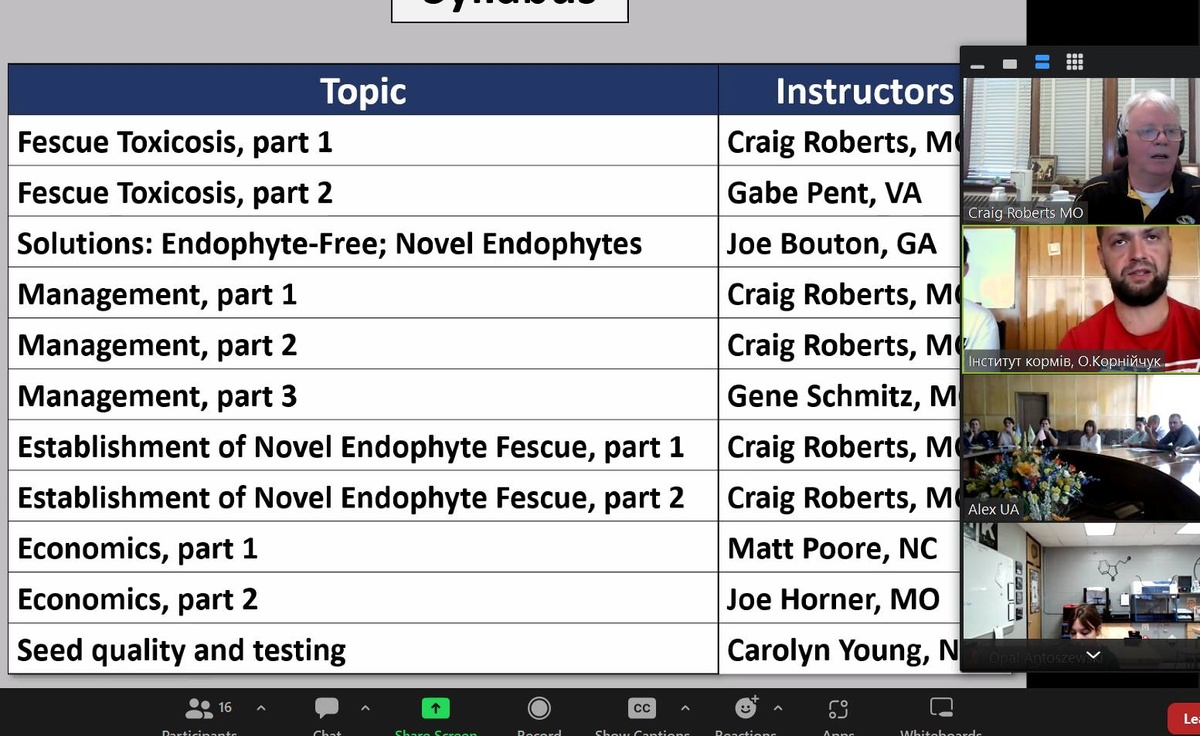The width and height of the screenshot is (1200, 736).
Task: Click the red Leave button
Action: [x=1185, y=719]
